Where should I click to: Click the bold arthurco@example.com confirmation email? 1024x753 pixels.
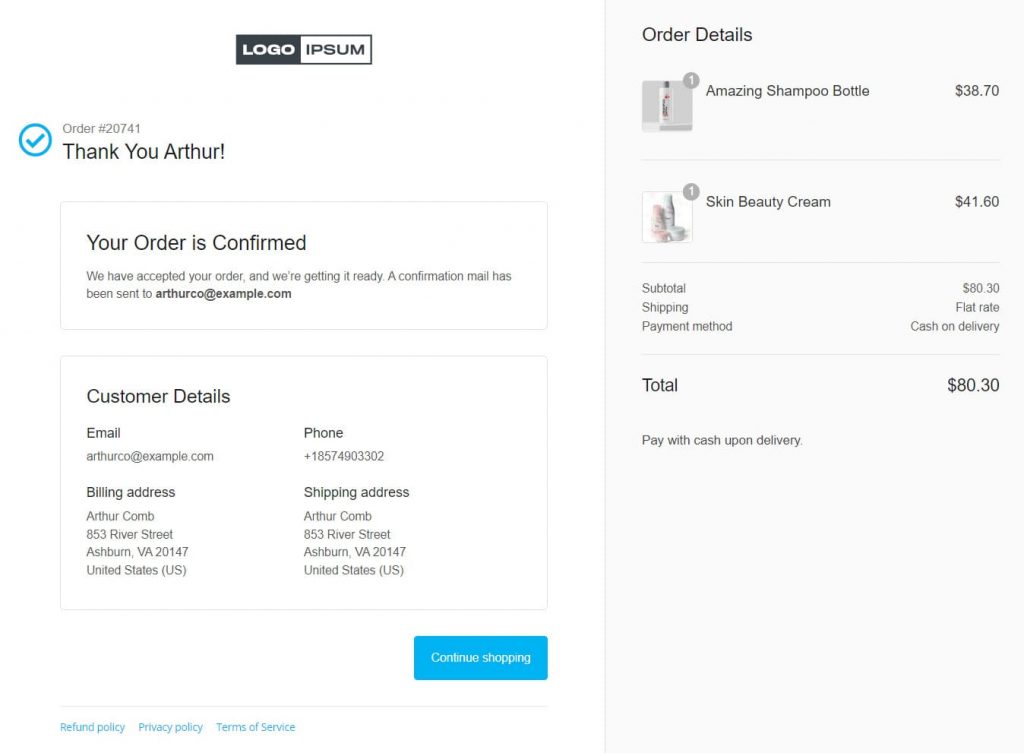[223, 294]
